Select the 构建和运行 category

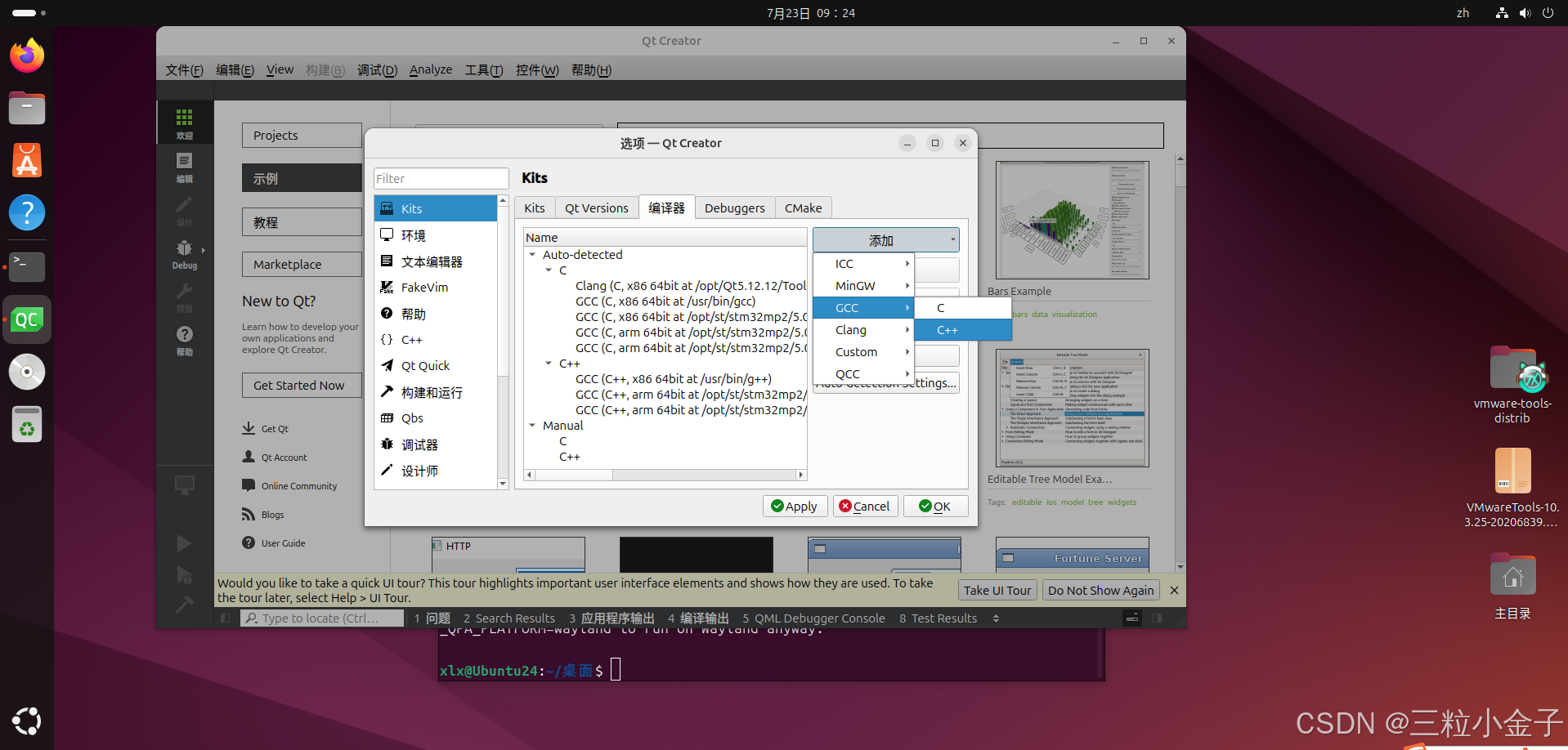pyautogui.click(x=436, y=392)
